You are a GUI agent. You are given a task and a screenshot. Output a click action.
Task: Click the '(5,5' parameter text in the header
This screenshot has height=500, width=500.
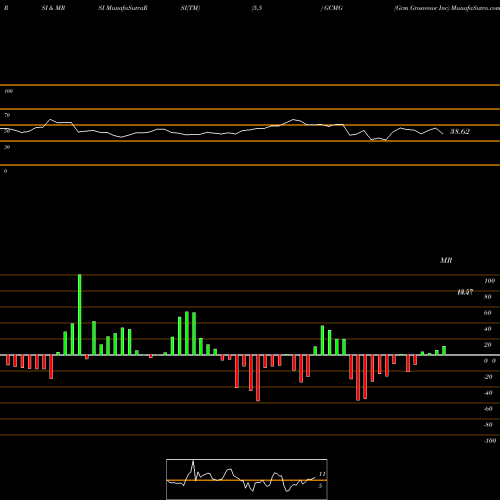click(257, 8)
